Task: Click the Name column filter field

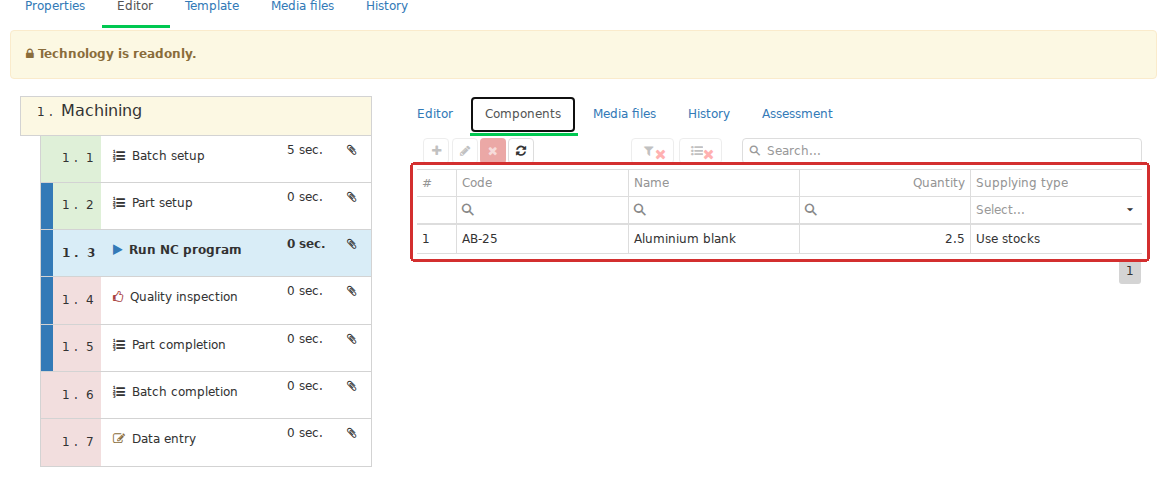Action: pyautogui.click(x=714, y=210)
